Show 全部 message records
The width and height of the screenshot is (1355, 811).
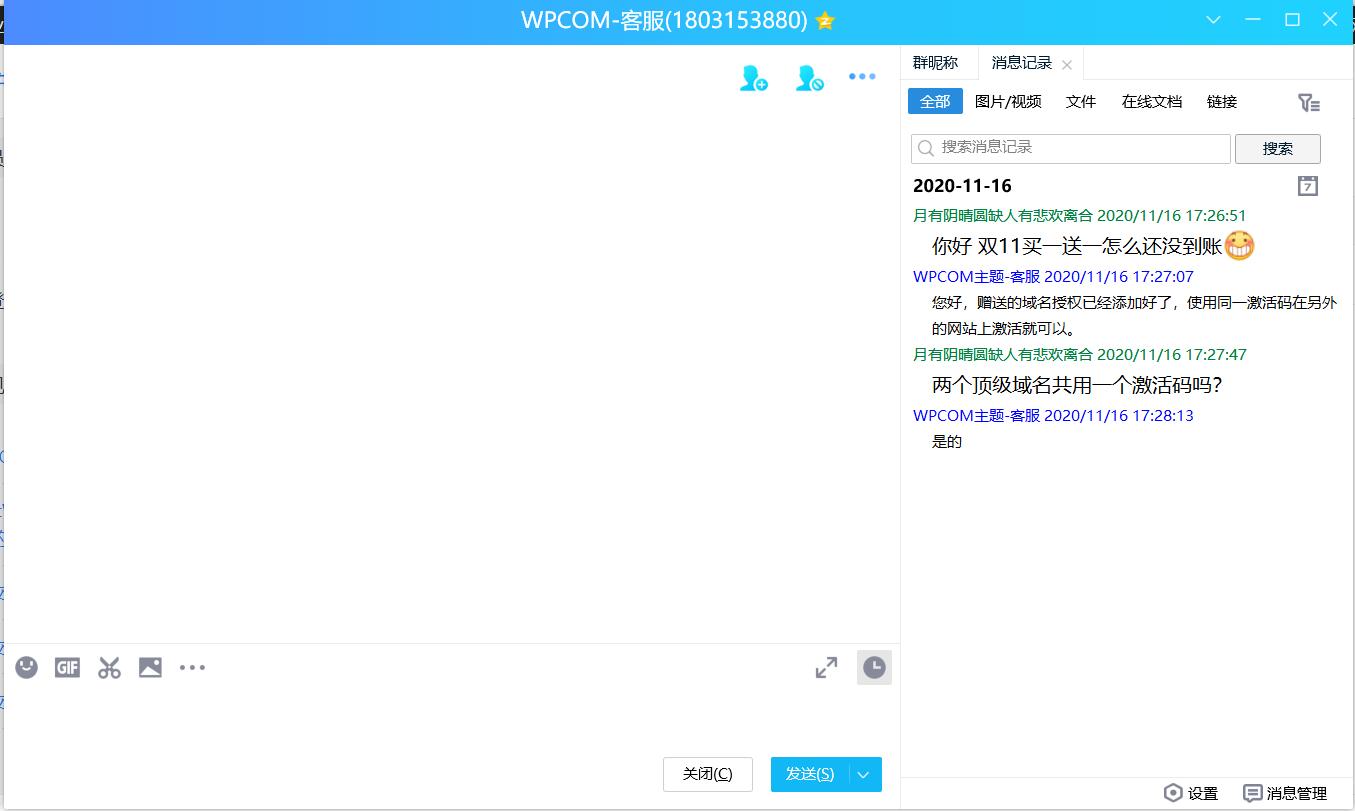click(935, 101)
